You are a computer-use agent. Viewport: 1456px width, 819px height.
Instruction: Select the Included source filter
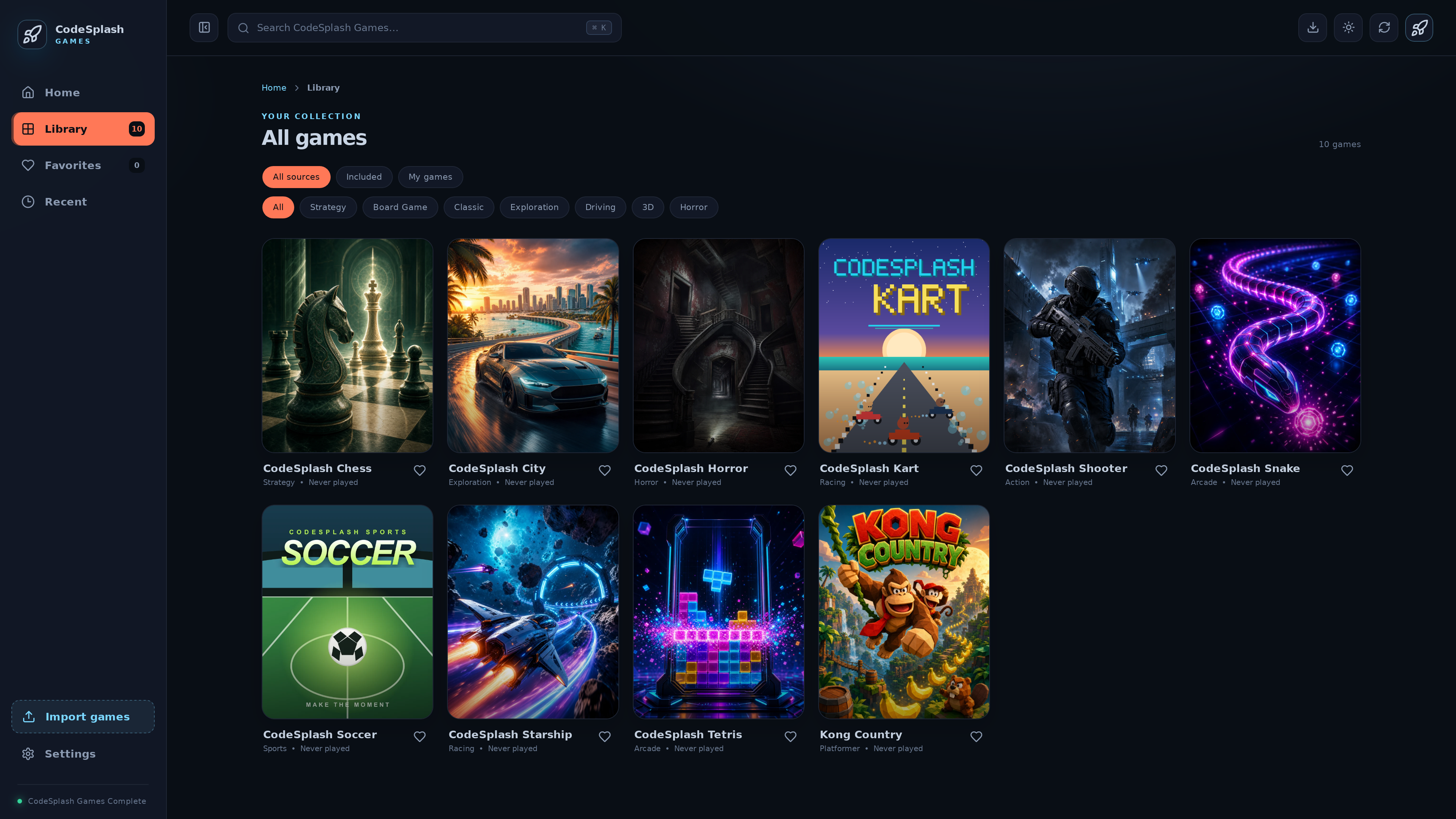364,177
